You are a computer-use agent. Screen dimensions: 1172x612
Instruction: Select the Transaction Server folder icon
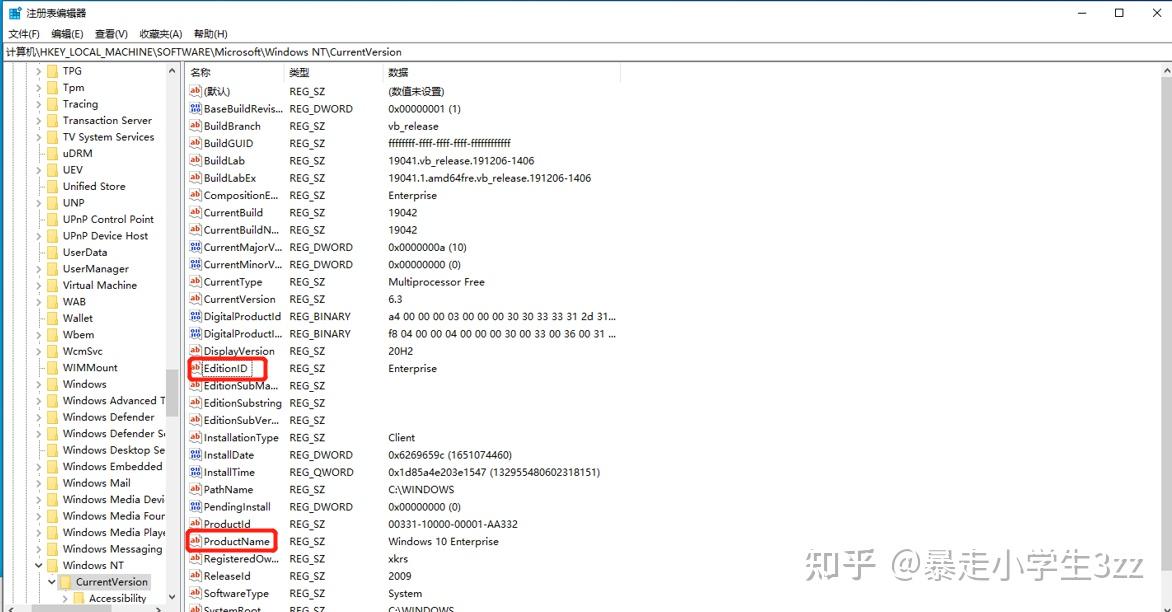click(52, 120)
